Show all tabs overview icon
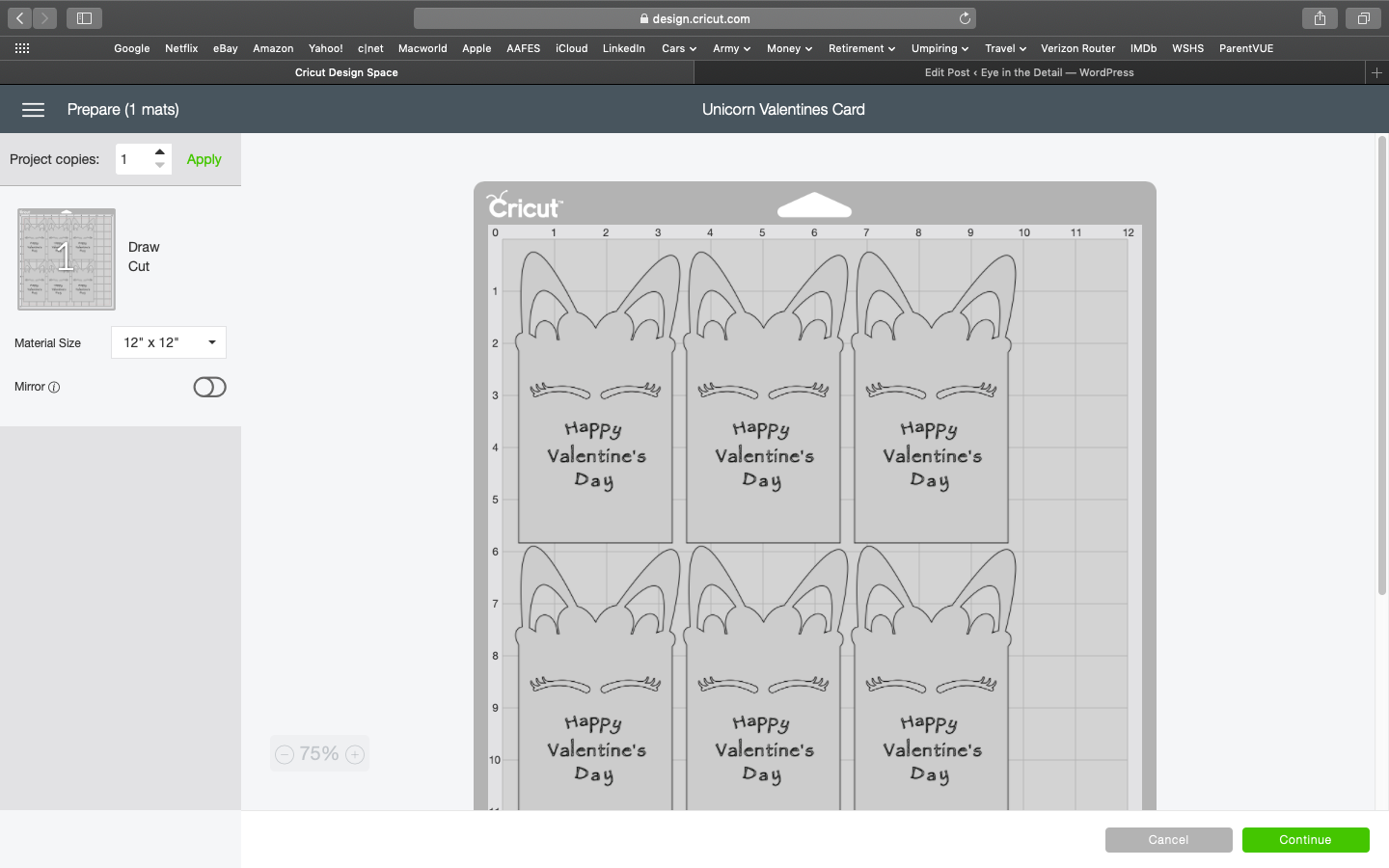Viewport: 1389px width, 868px height. (1363, 18)
